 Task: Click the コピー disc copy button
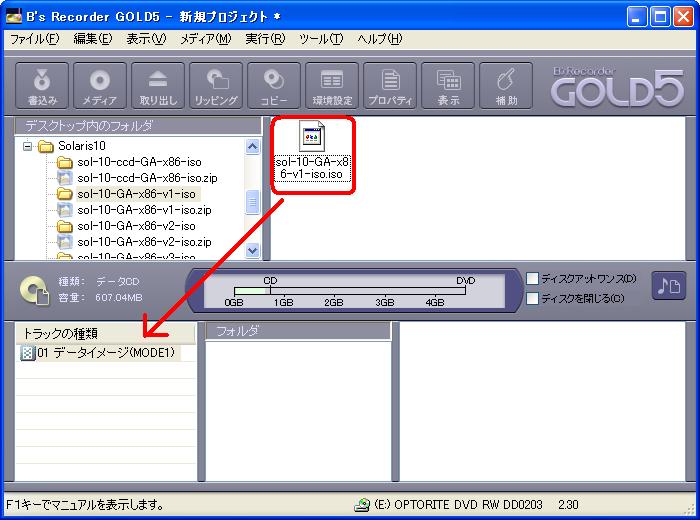274,85
